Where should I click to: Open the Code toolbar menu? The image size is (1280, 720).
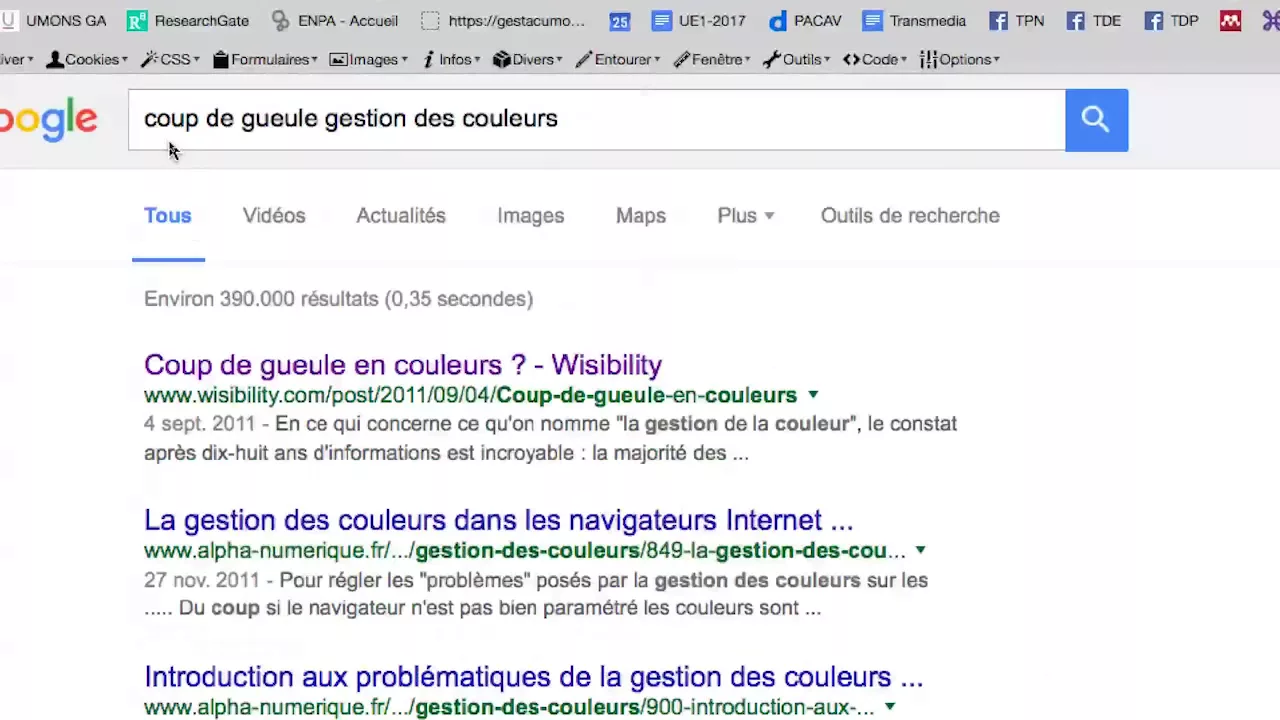tap(875, 59)
